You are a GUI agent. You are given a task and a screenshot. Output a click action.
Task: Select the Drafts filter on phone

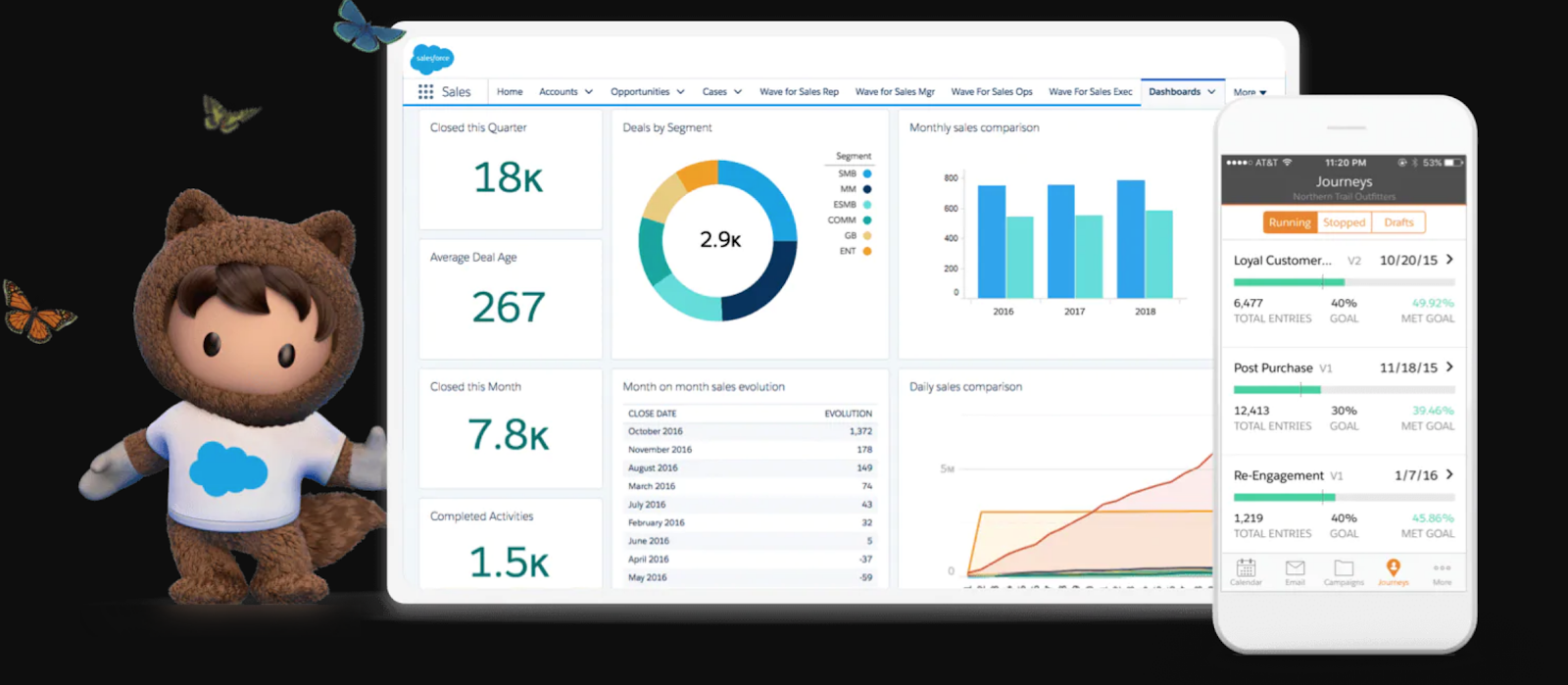(1398, 222)
